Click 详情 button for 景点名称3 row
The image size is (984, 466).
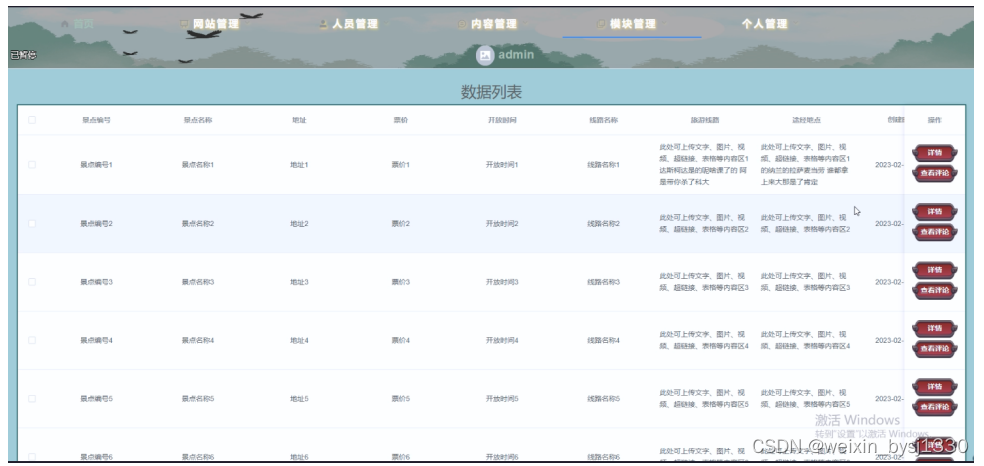(934, 270)
